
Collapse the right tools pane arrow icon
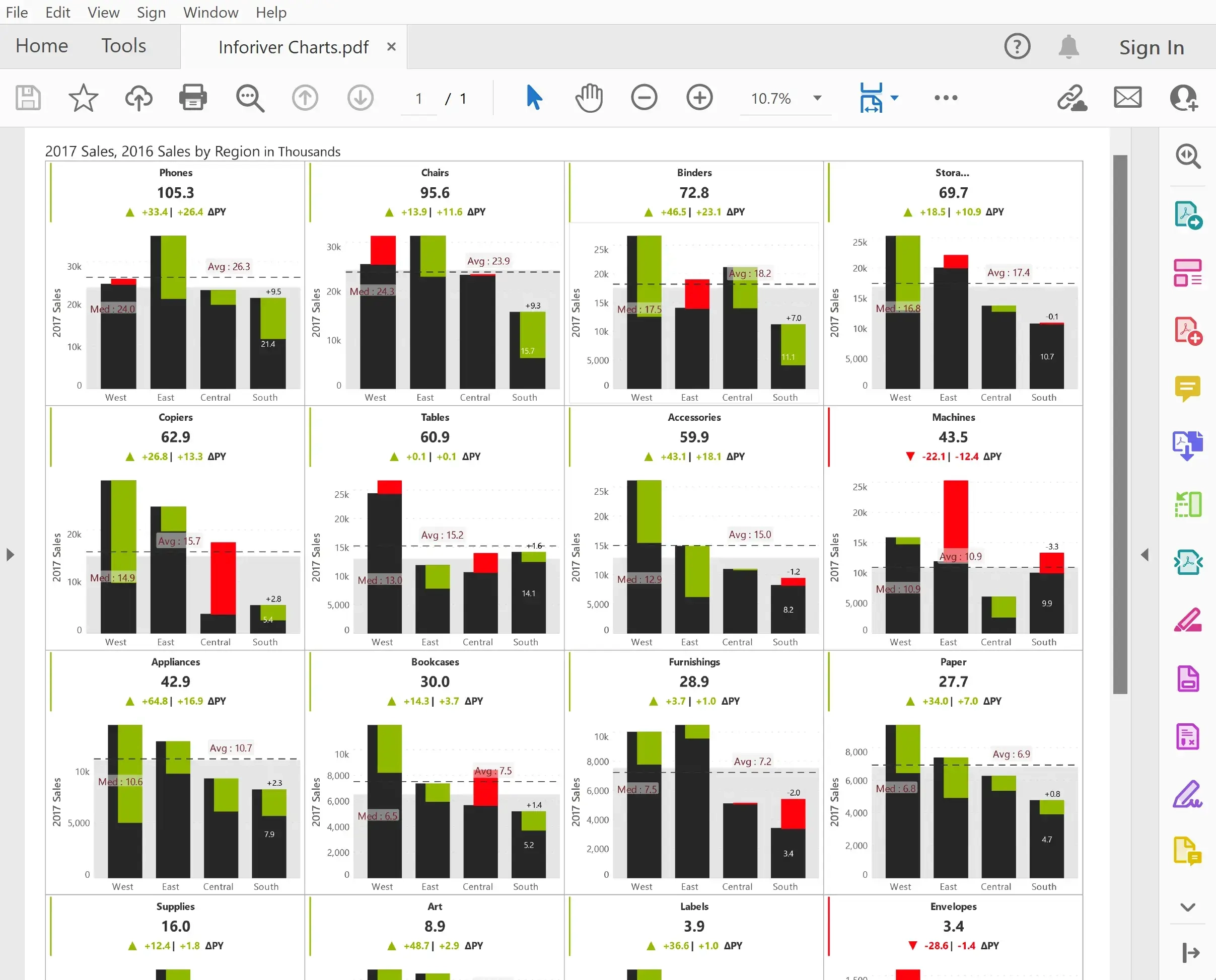point(1191,953)
